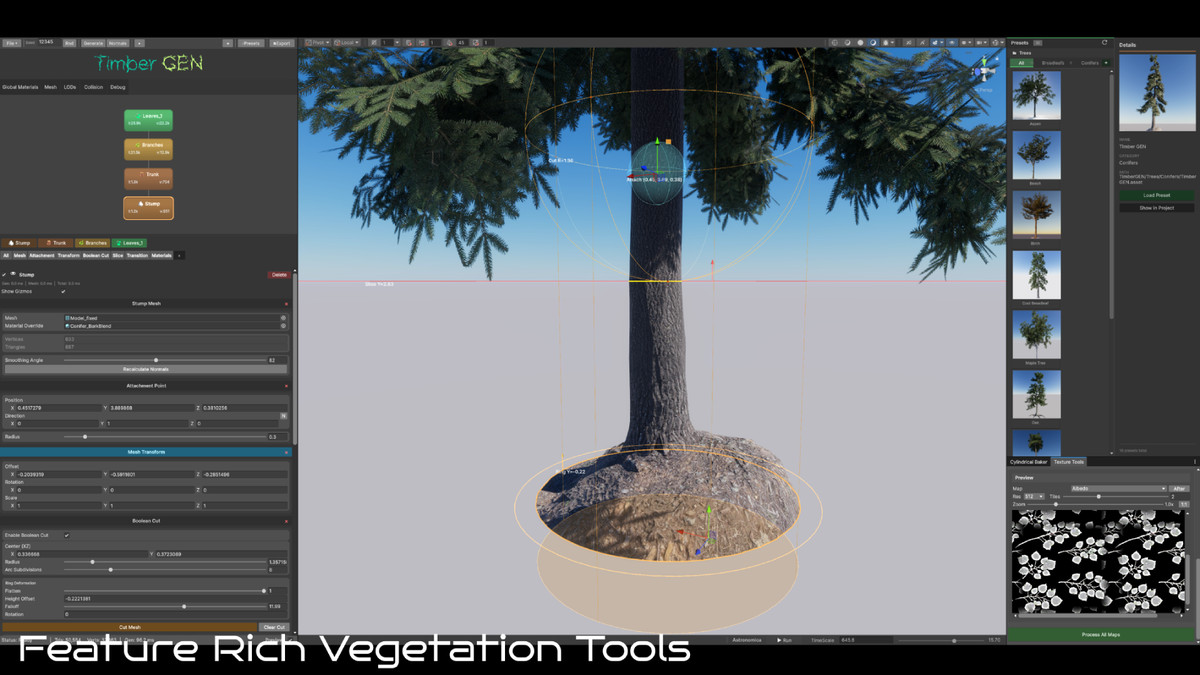Adjust the Boolean Cut Radius slider
Screen dimensions: 1200x675
[163, 562]
